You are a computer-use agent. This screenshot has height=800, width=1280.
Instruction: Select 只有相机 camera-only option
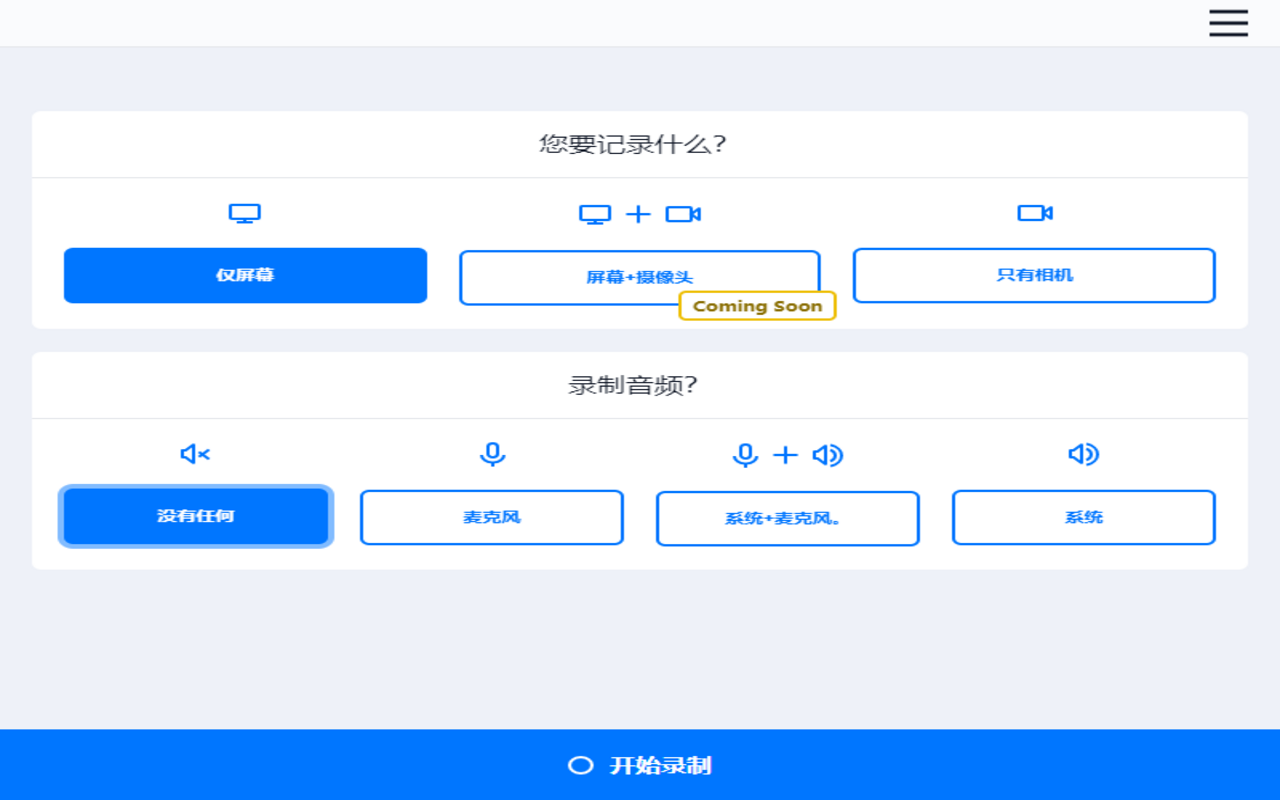tap(1034, 275)
